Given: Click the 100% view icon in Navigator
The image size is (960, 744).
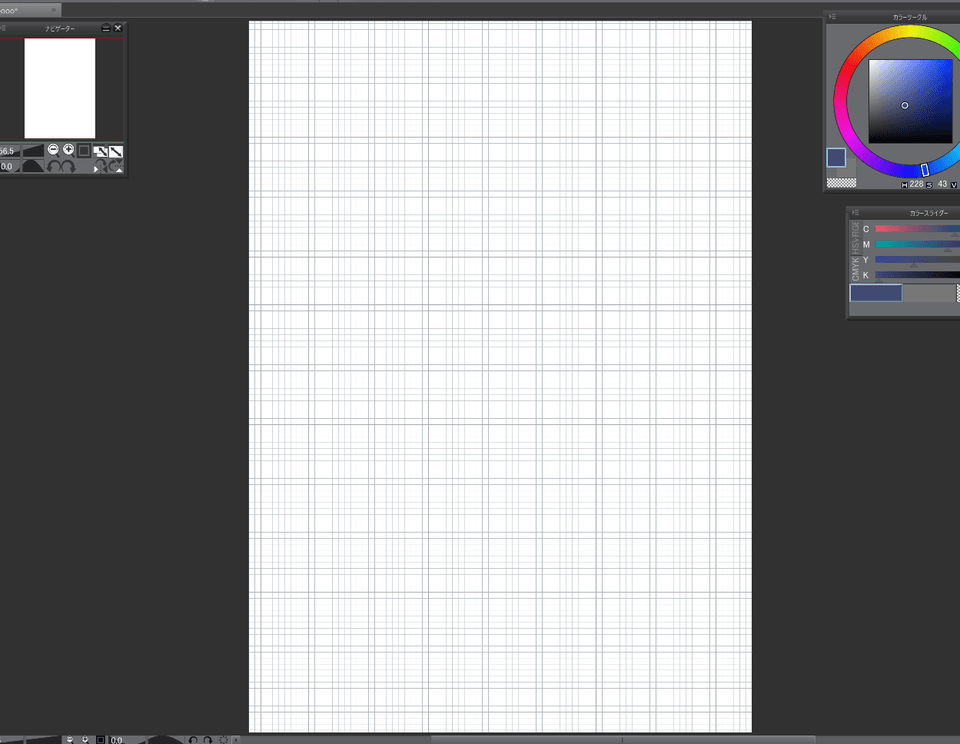Looking at the screenshot, I should coord(101,151).
